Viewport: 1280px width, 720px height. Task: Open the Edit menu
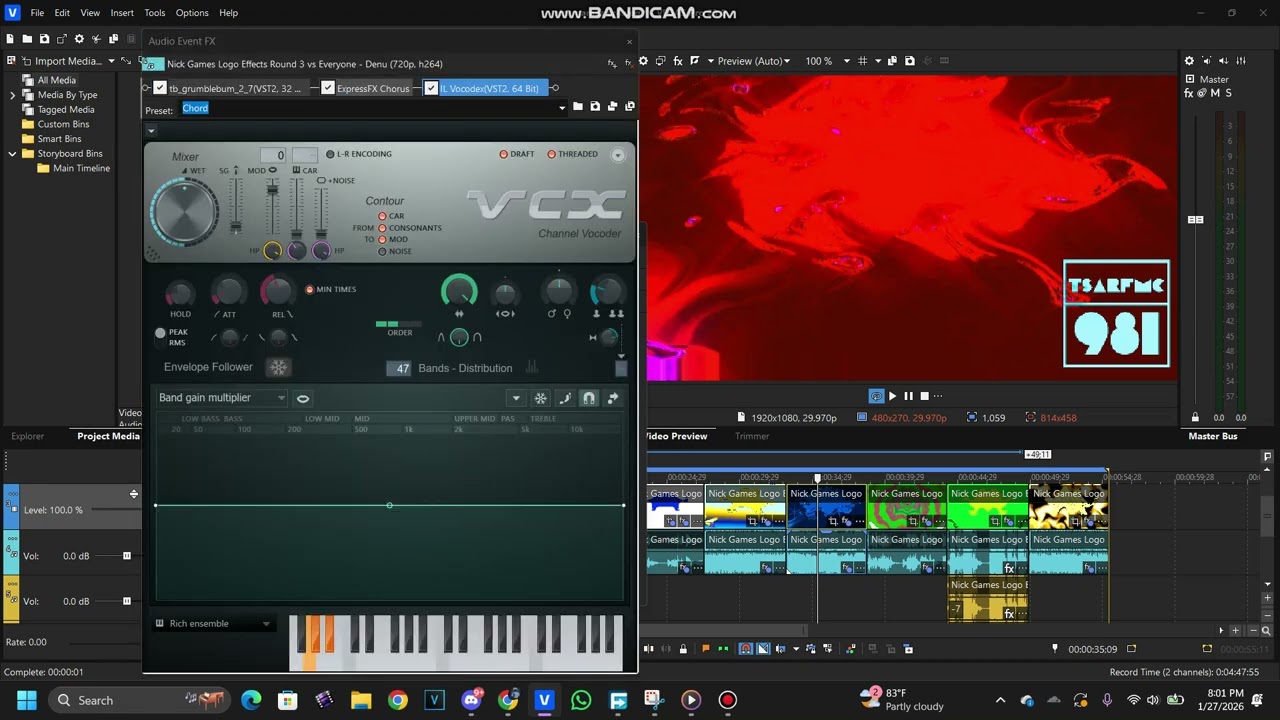click(x=62, y=13)
